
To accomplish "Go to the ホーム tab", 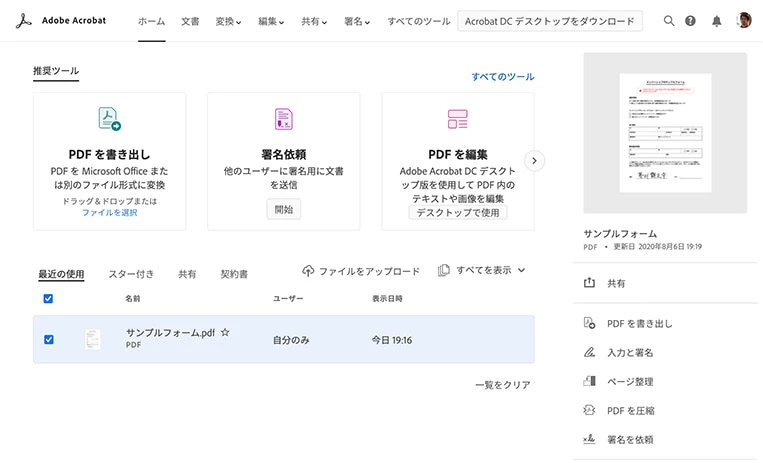I will [151, 21].
